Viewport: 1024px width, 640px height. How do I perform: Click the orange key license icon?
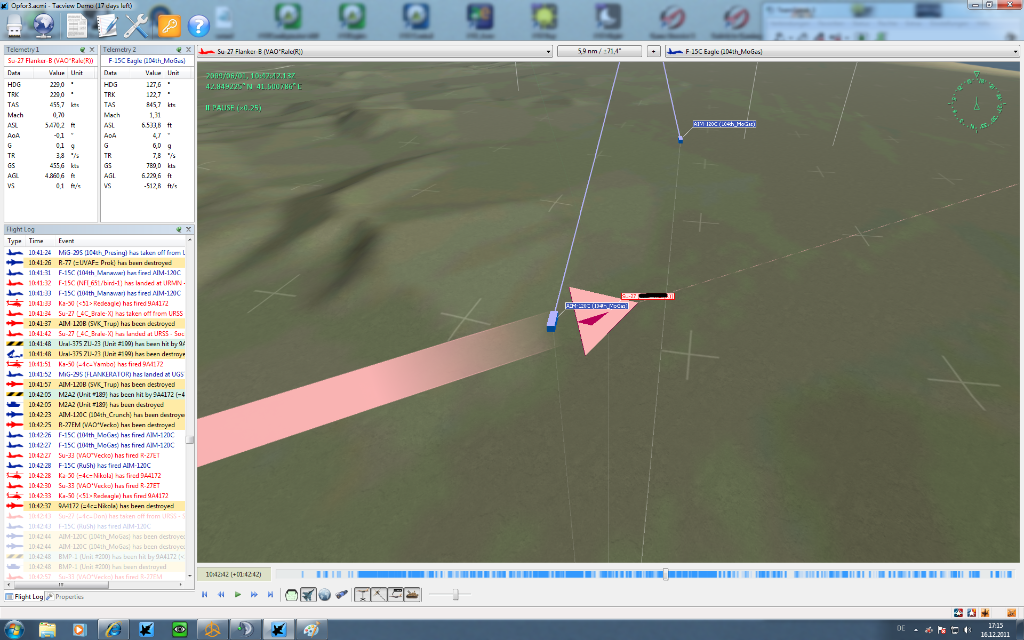[x=169, y=24]
